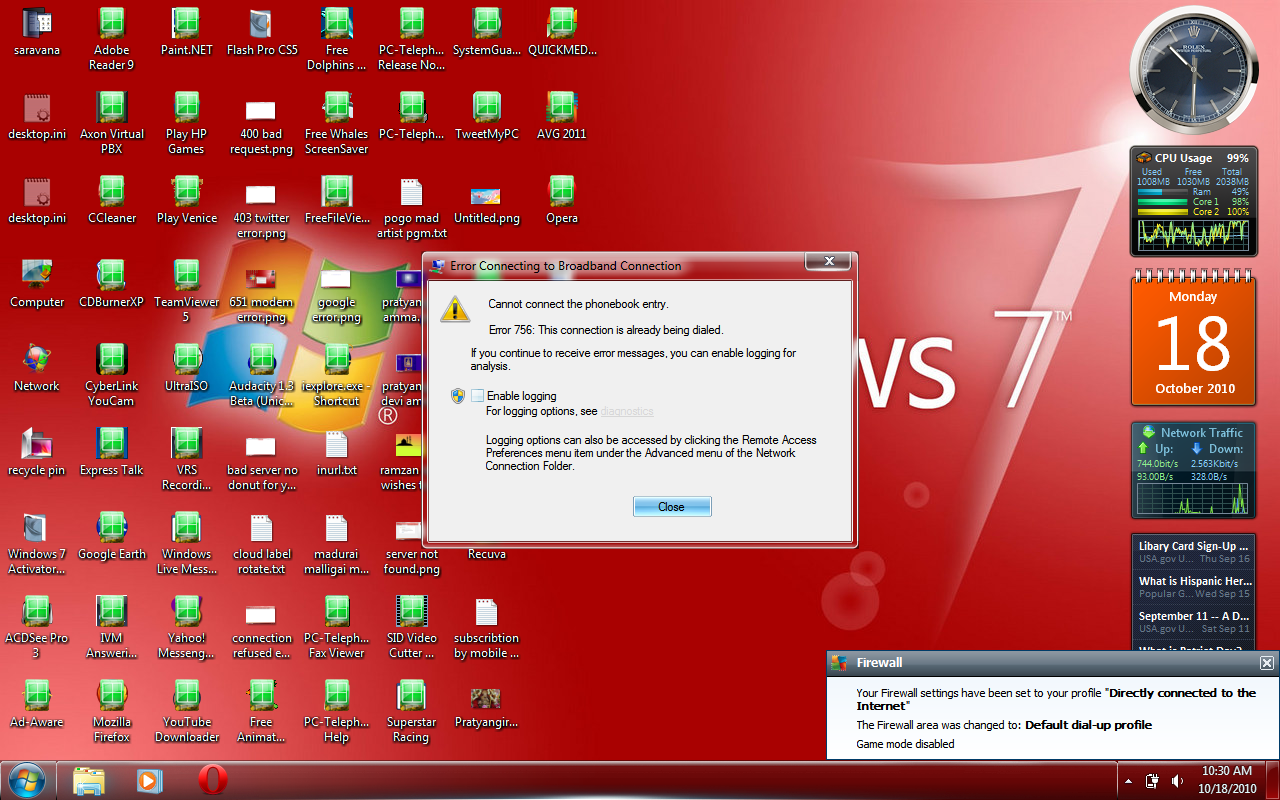This screenshot has height=800, width=1280.
Task: Select the UltraISO desktop shortcut
Action: pos(186,369)
